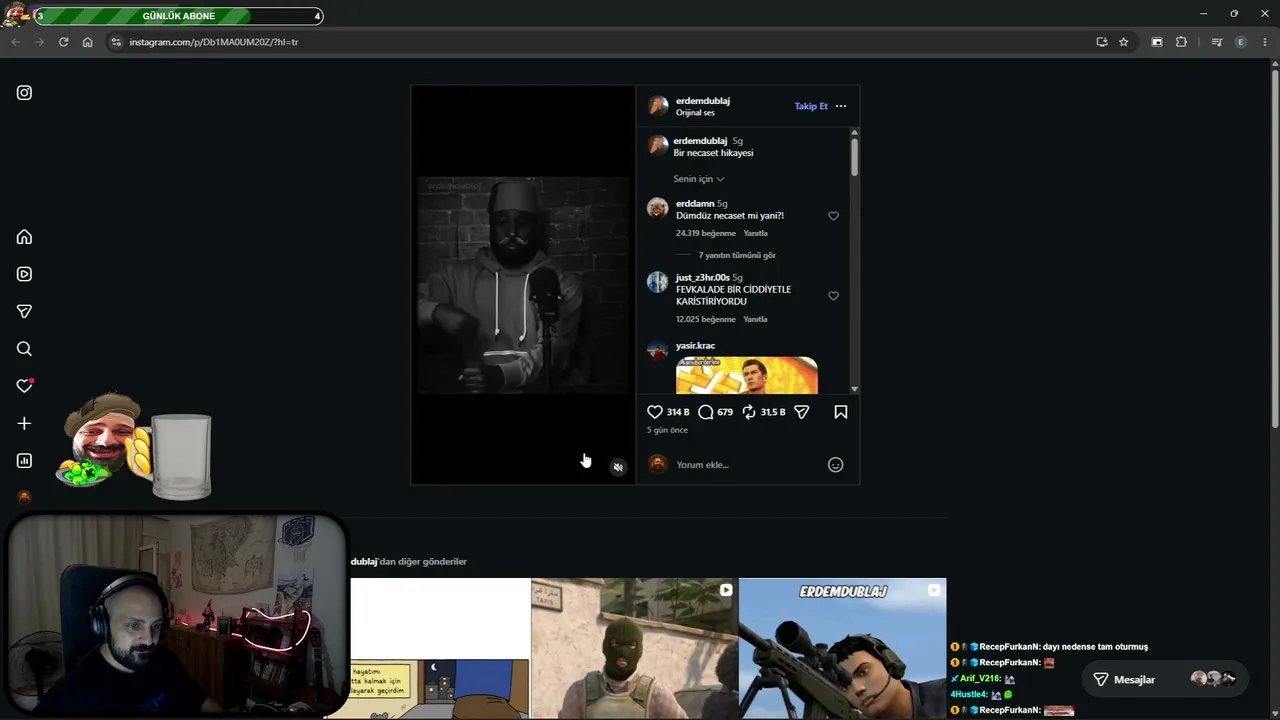Click the comments panel scrollbar thumb
1280x720 pixels.
click(854, 157)
